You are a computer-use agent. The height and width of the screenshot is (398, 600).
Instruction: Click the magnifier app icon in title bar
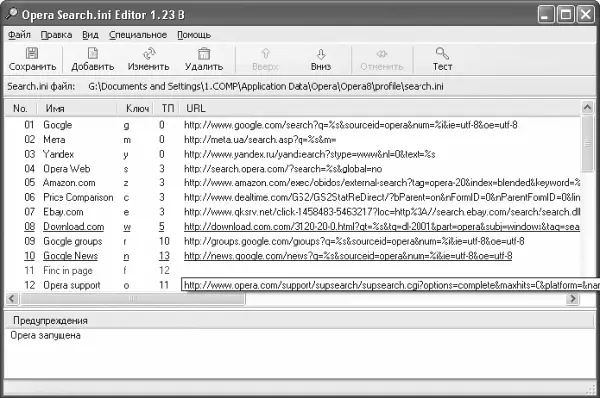click(x=11, y=14)
